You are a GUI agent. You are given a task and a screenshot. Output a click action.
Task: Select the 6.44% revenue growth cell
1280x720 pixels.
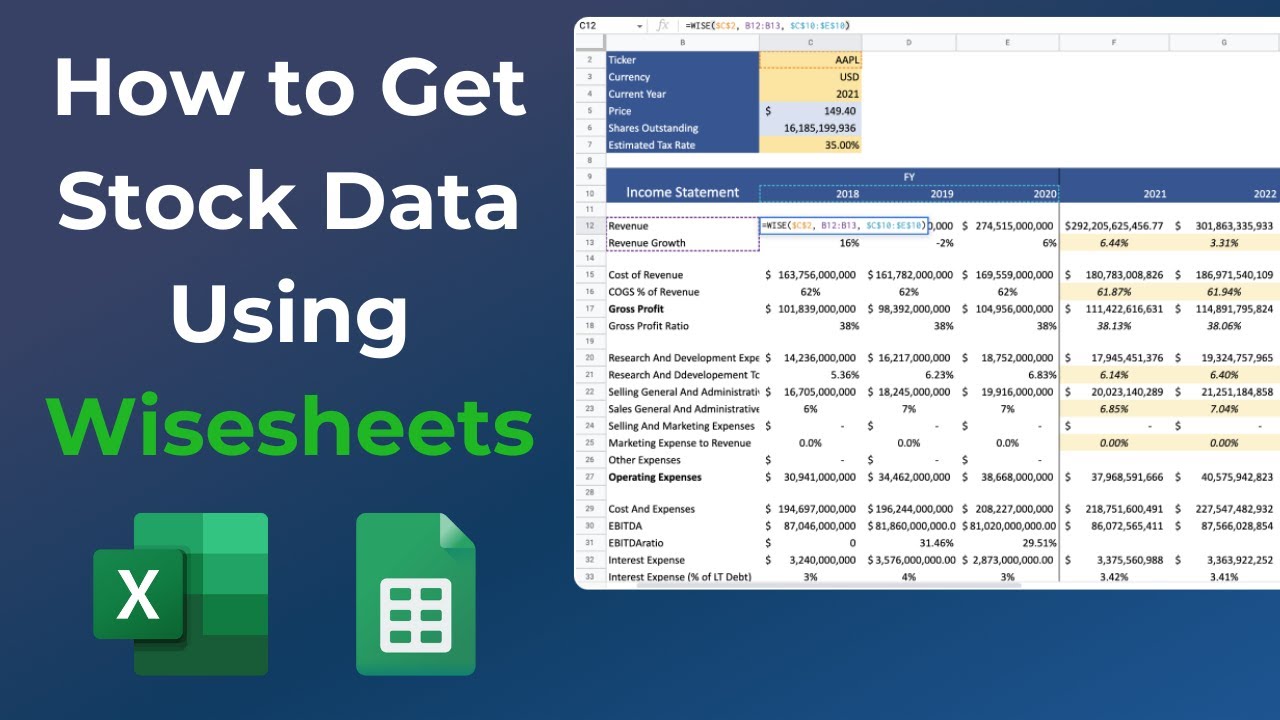(x=1114, y=243)
